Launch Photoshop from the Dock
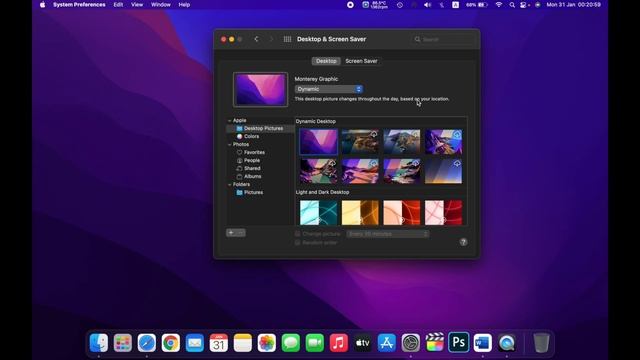 (x=458, y=342)
